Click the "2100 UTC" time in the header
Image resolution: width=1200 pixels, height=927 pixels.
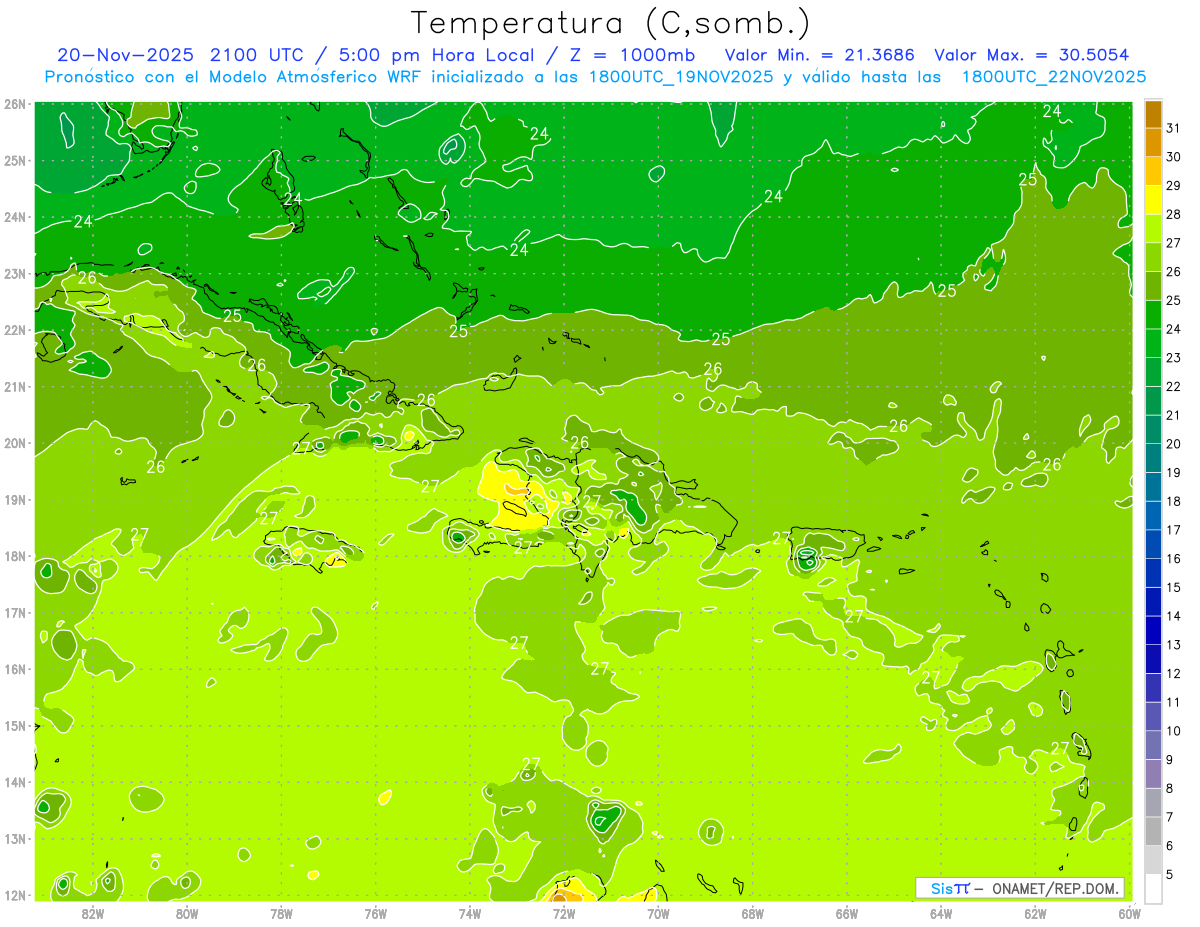click(259, 55)
